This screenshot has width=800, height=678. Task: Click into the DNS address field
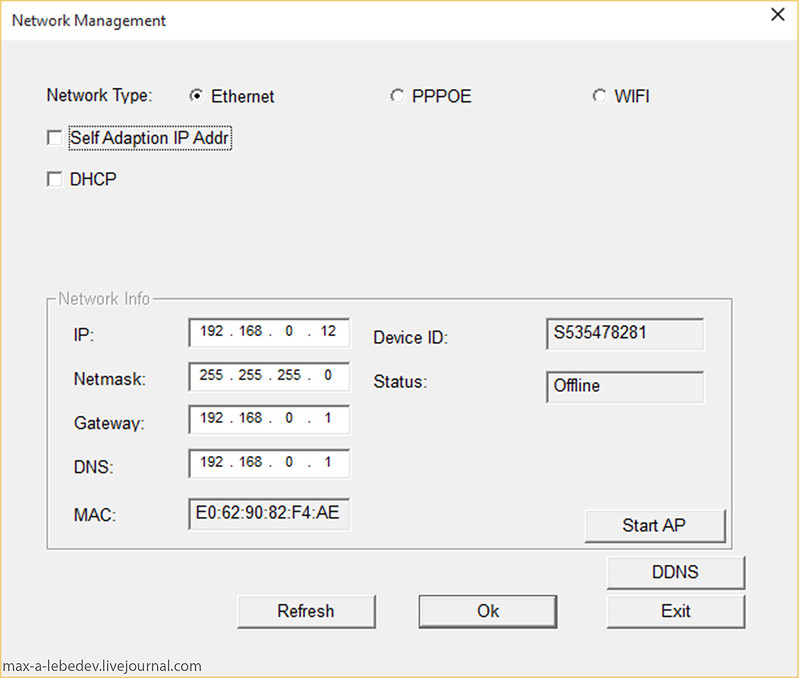tap(268, 464)
